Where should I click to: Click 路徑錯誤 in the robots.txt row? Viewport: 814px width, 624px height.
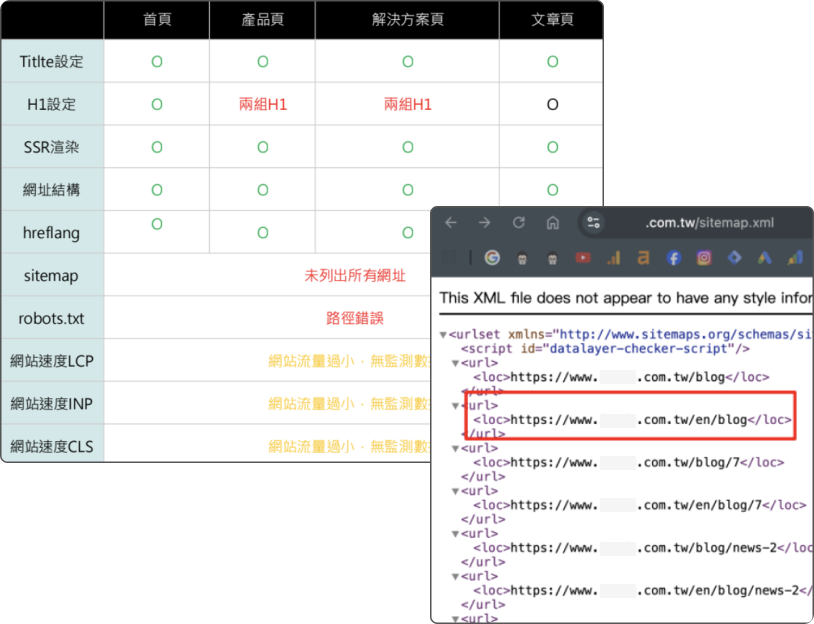[355, 318]
